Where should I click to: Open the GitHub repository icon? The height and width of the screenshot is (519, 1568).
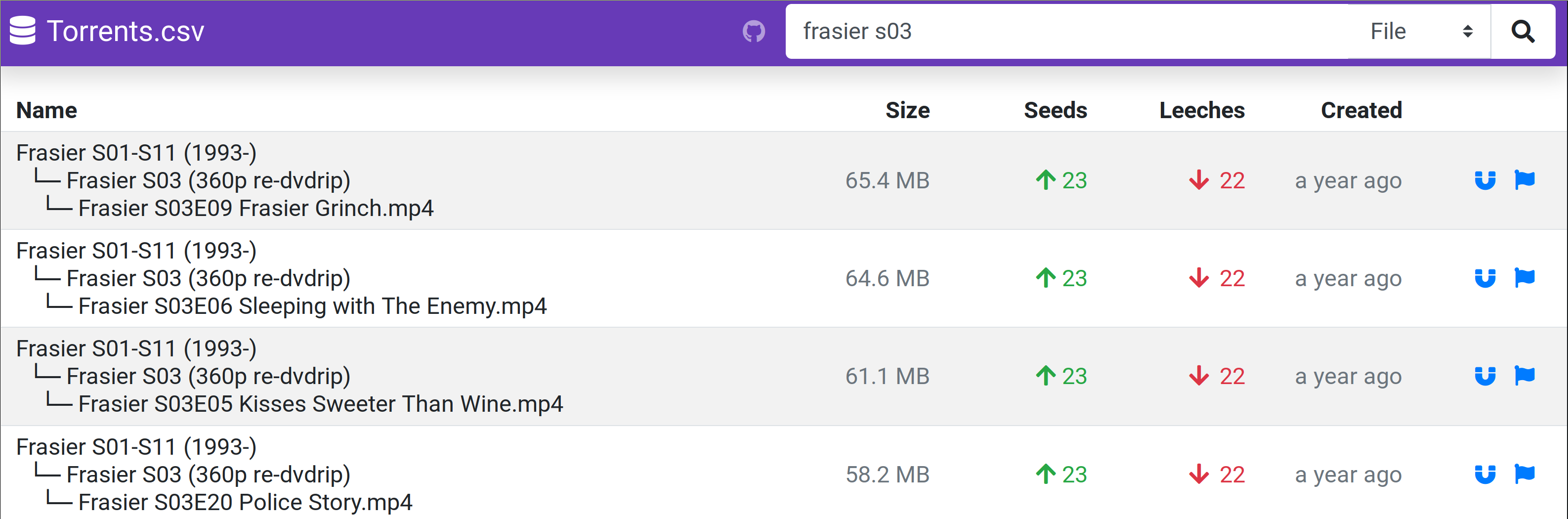pos(755,31)
